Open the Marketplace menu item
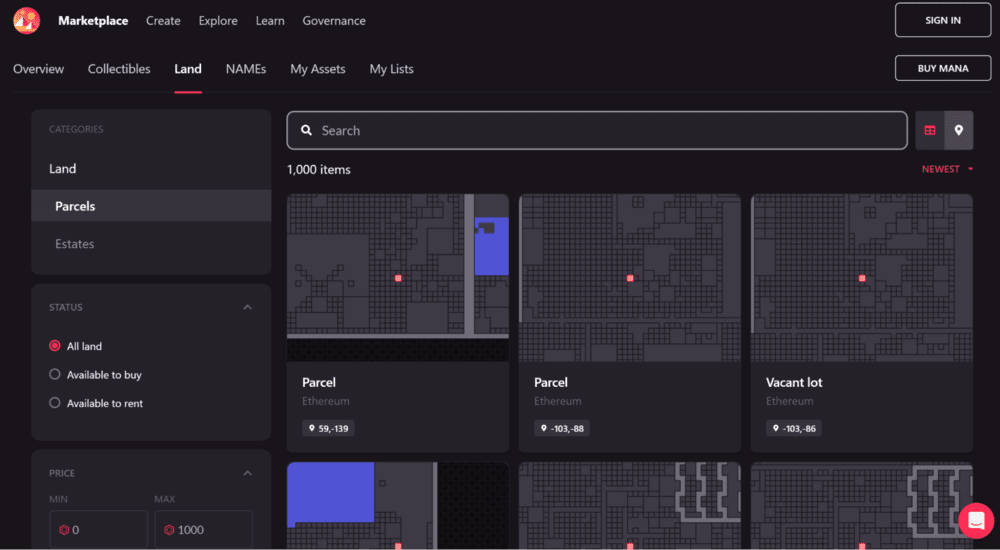The image size is (1000, 550). (x=93, y=20)
